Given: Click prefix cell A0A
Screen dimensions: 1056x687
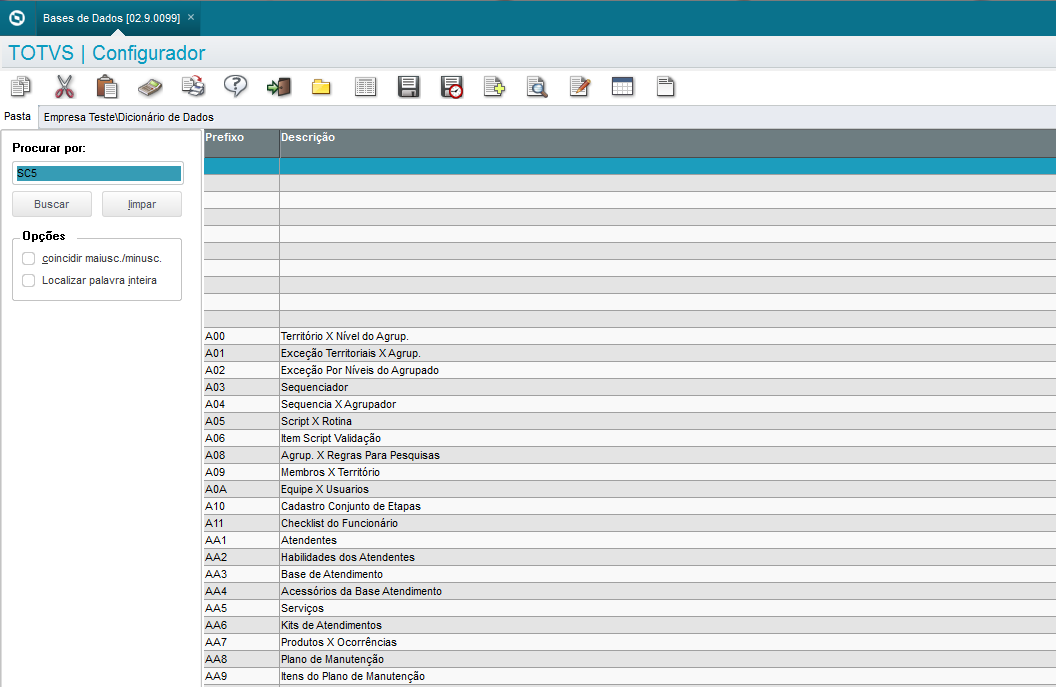Looking at the screenshot, I should click(241, 489).
